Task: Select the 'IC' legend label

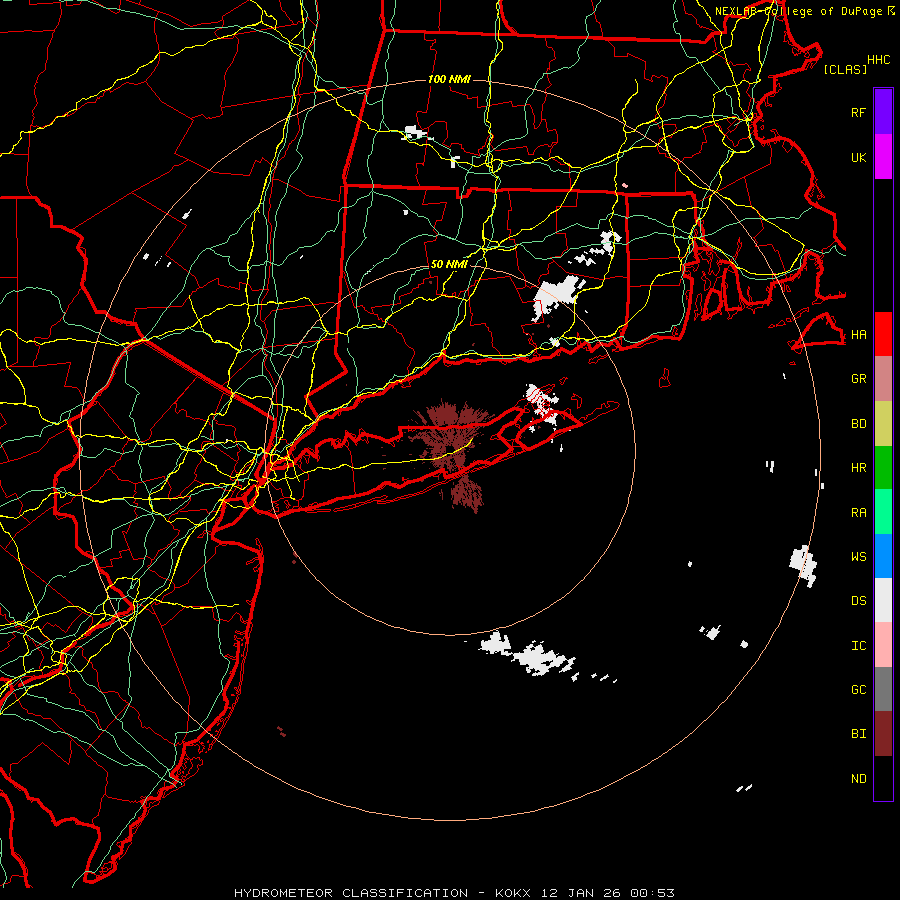Action: [858, 646]
